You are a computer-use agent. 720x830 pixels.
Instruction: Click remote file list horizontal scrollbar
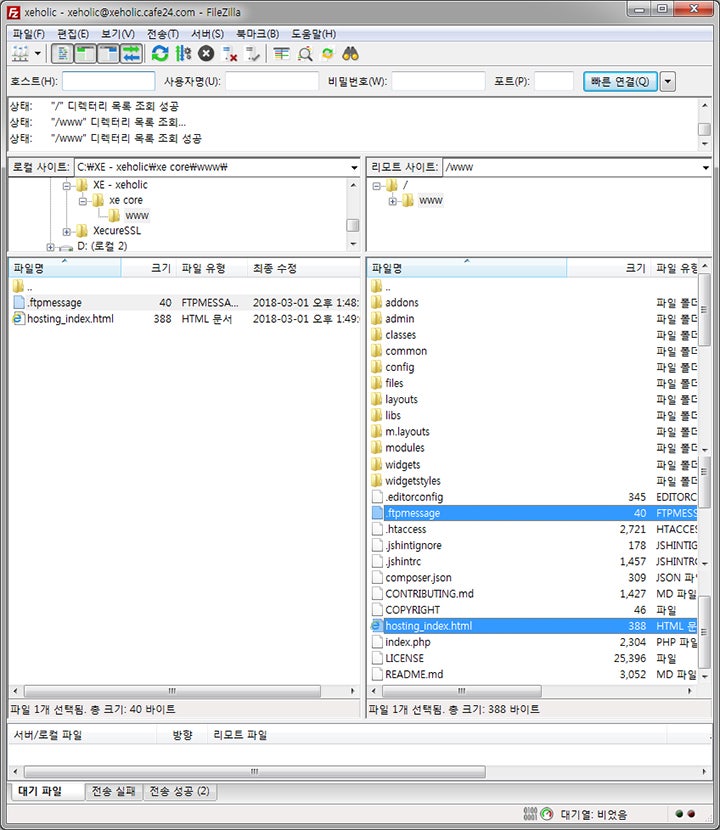click(462, 691)
